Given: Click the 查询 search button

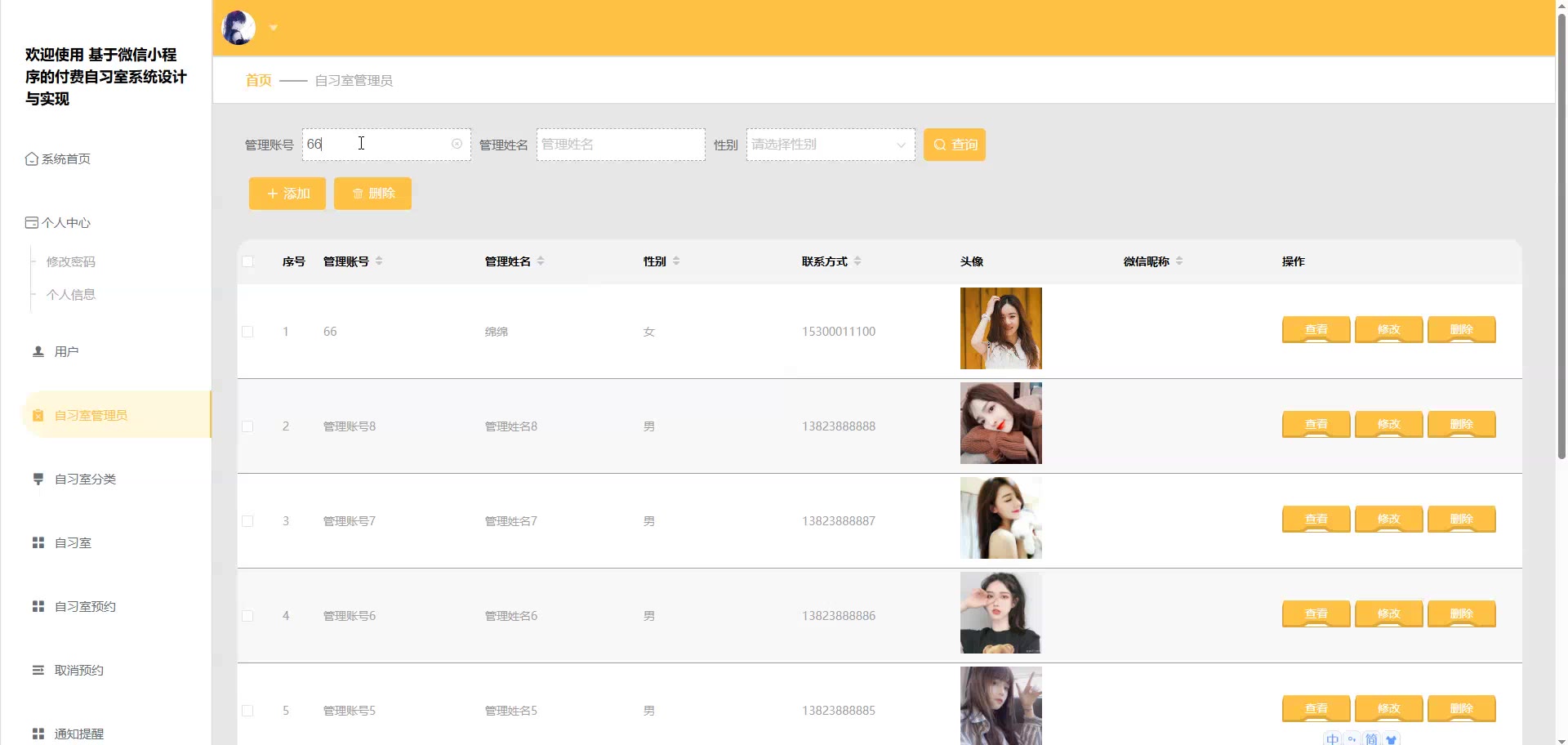Looking at the screenshot, I should pos(954,145).
